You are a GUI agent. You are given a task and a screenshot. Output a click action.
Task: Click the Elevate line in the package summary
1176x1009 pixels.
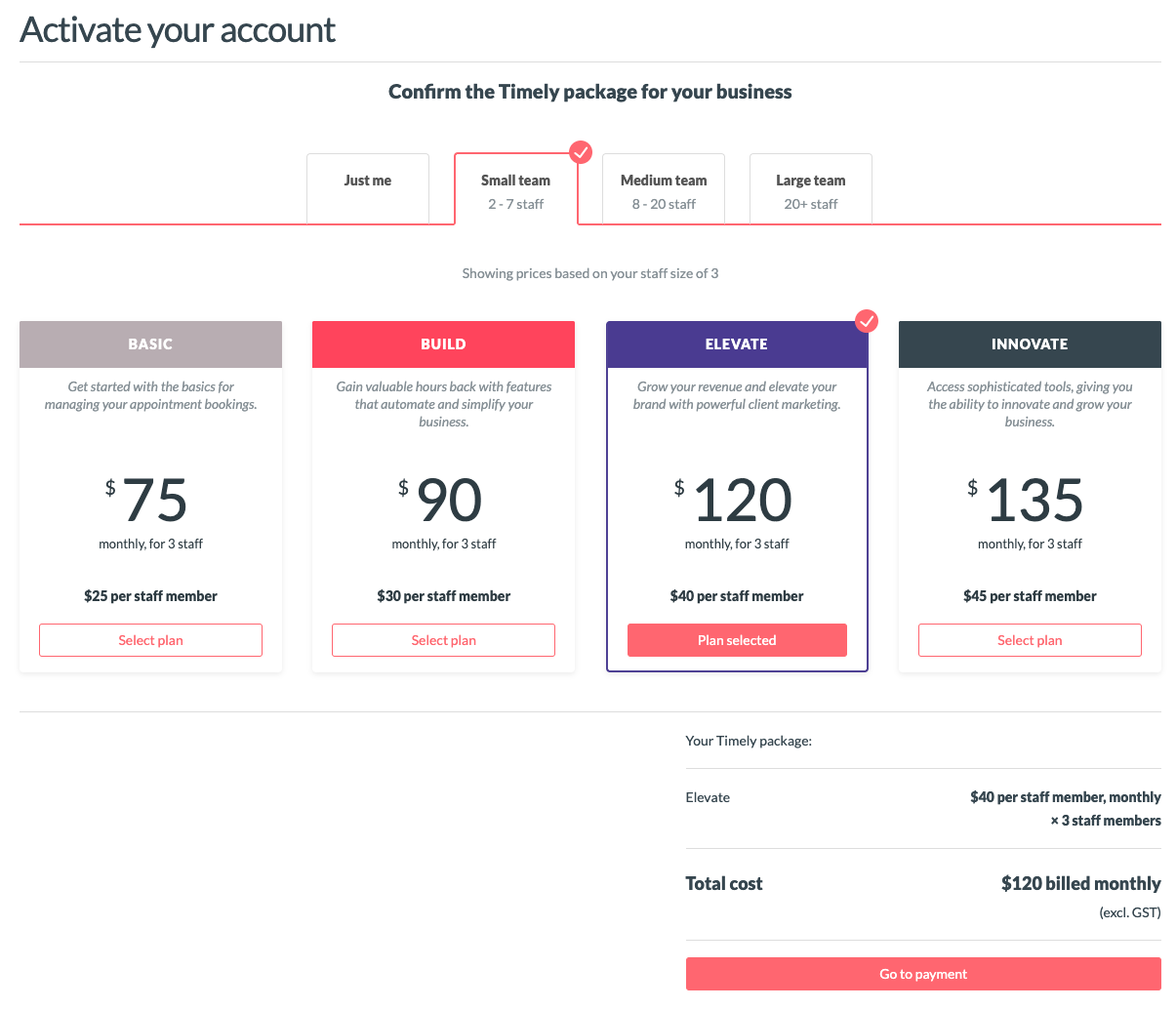click(708, 797)
